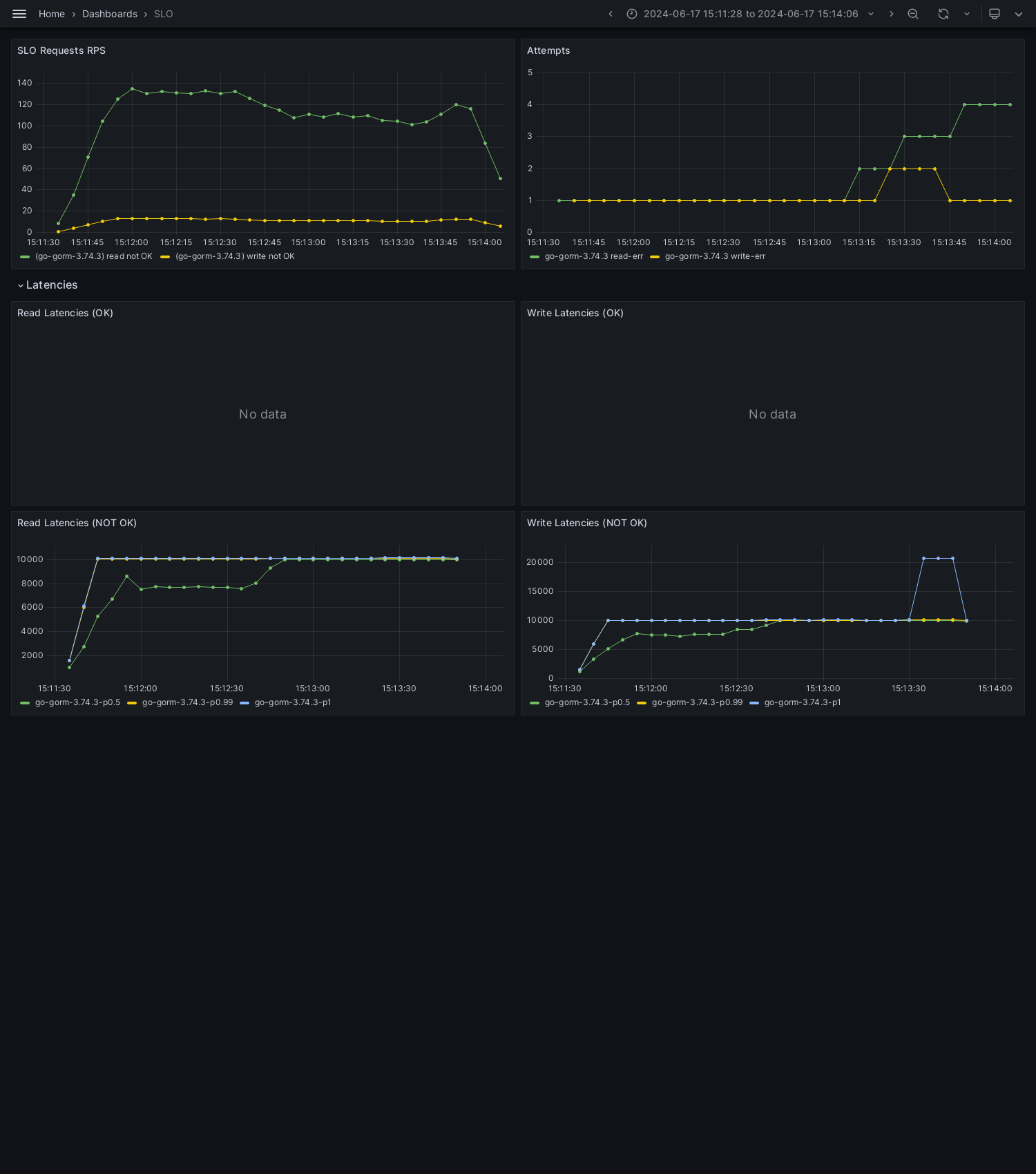
Task: Go to Home breadcrumb
Action: [52, 14]
